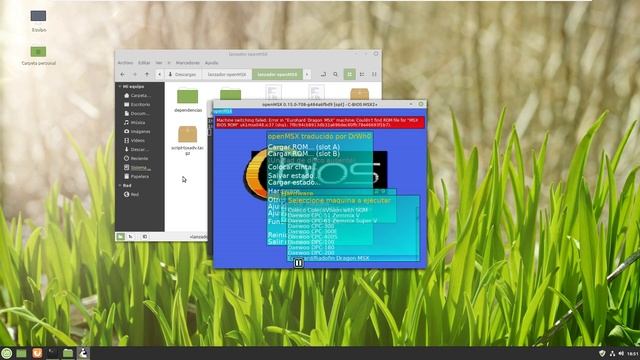
Task: Select Descargas breadcrumb in path bar
Action: point(182,74)
